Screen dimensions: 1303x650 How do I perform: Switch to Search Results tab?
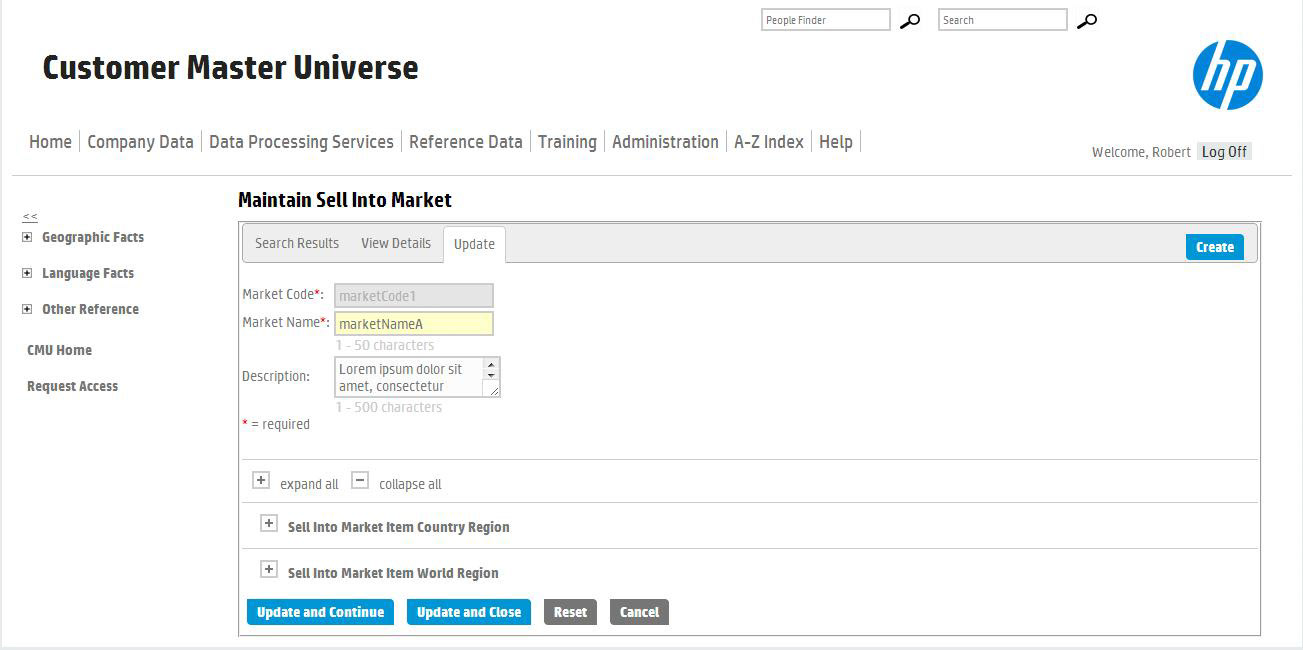(297, 243)
